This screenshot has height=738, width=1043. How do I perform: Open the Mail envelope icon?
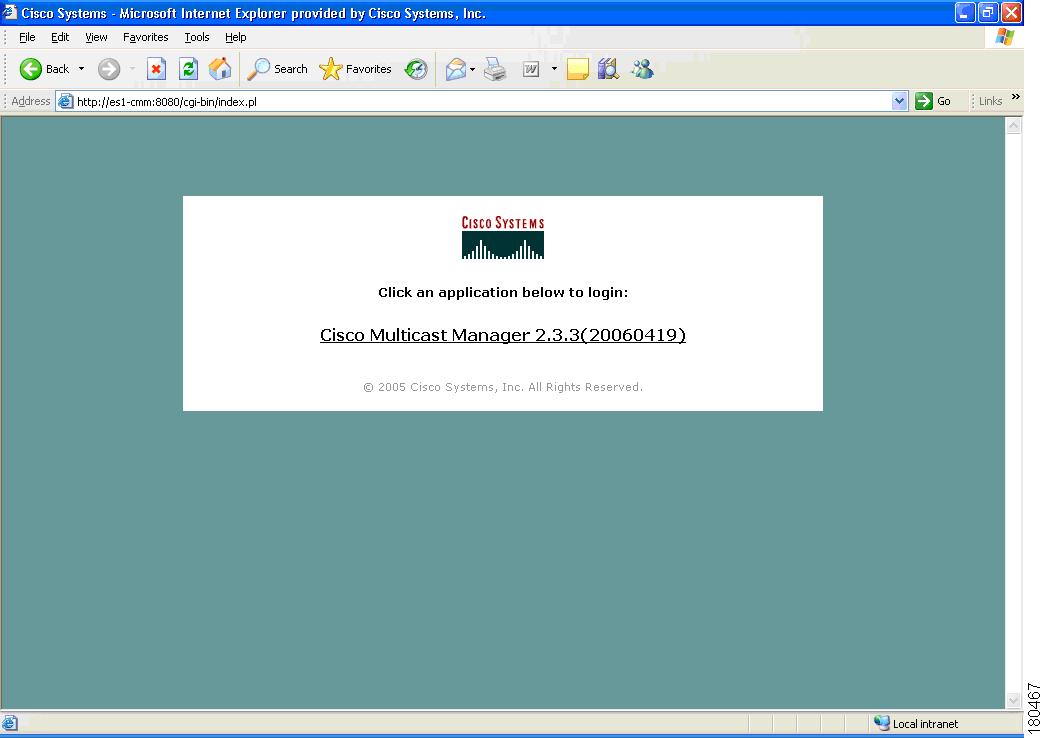[x=456, y=69]
